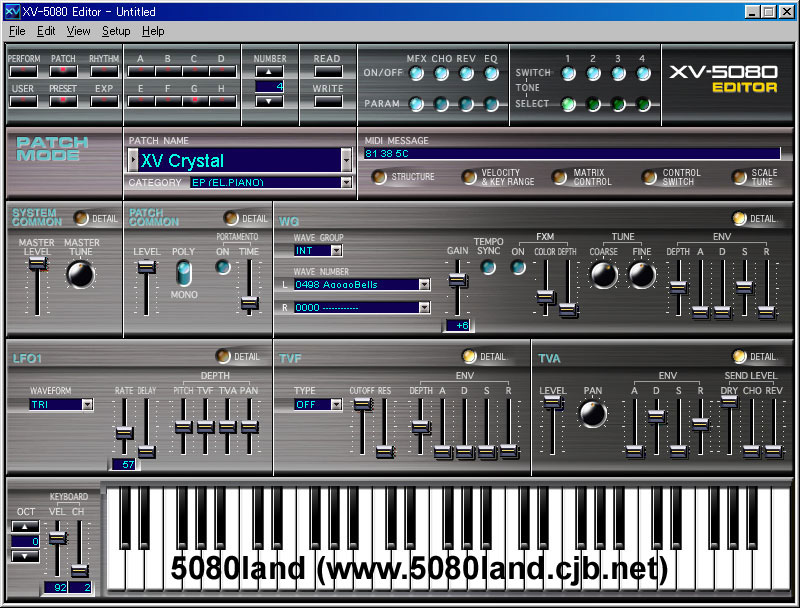
Task: Select the EXP bank button
Action: (104, 101)
